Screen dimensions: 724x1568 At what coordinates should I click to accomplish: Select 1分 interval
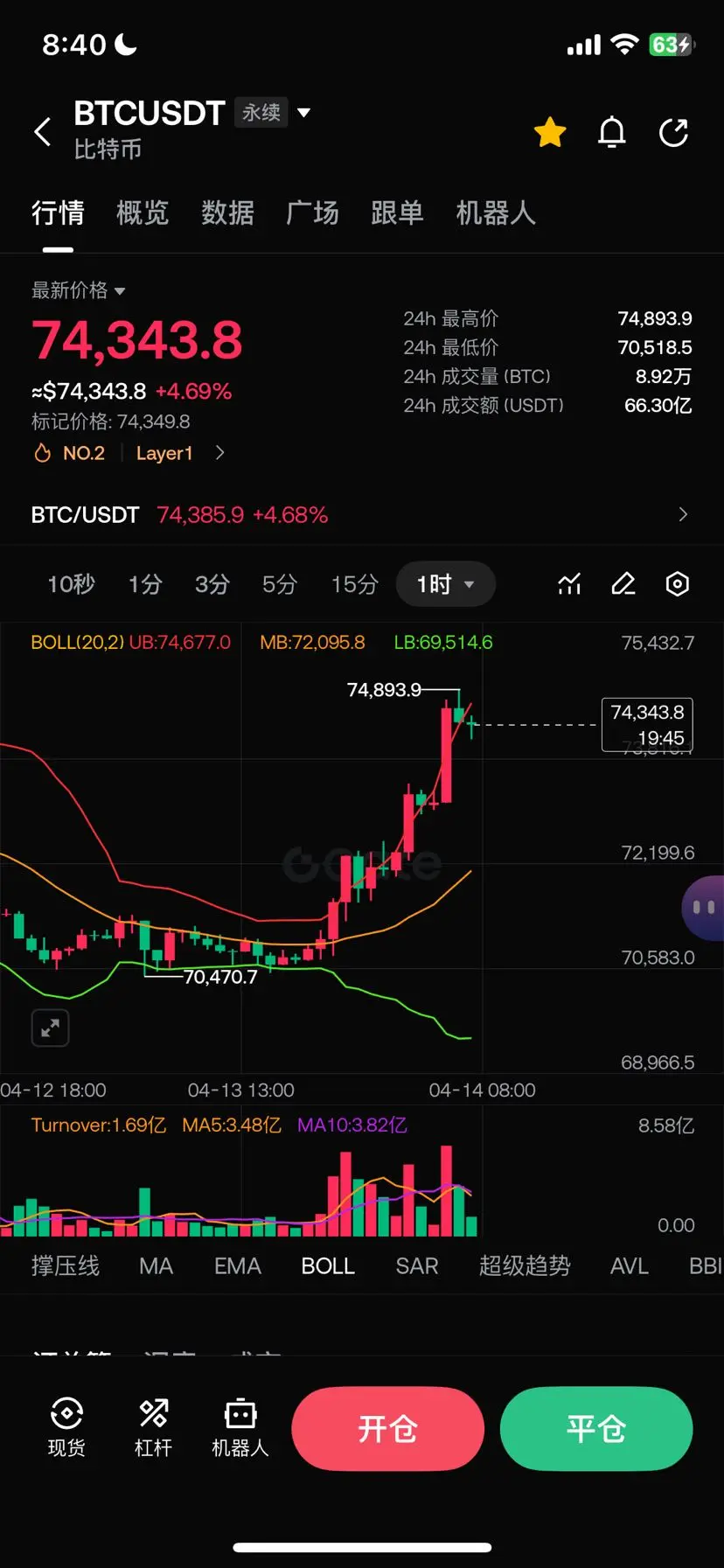point(145,584)
